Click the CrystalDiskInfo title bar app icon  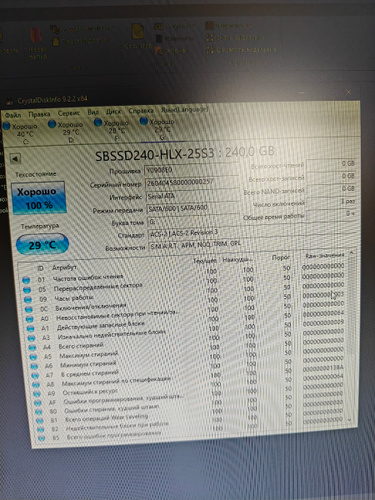pos(10,101)
